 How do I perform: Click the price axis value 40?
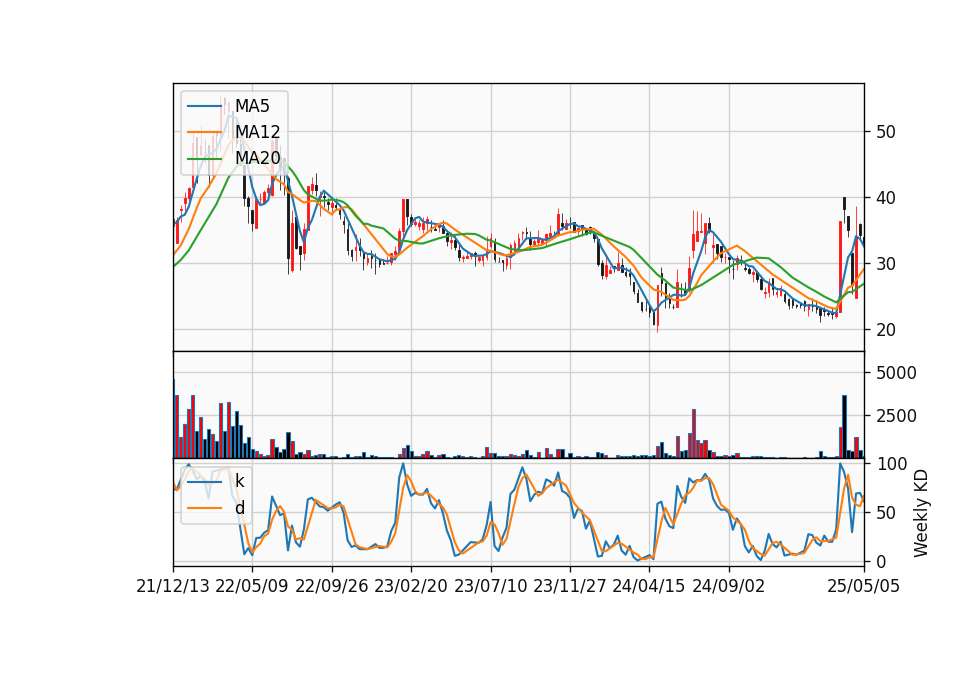tap(886, 198)
